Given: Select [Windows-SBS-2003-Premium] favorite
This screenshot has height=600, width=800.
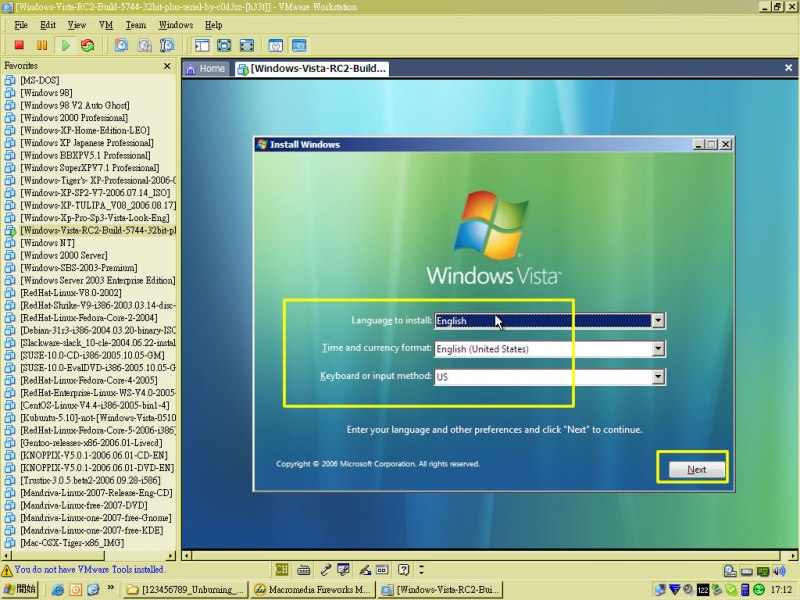Looking at the screenshot, I should click(79, 268).
